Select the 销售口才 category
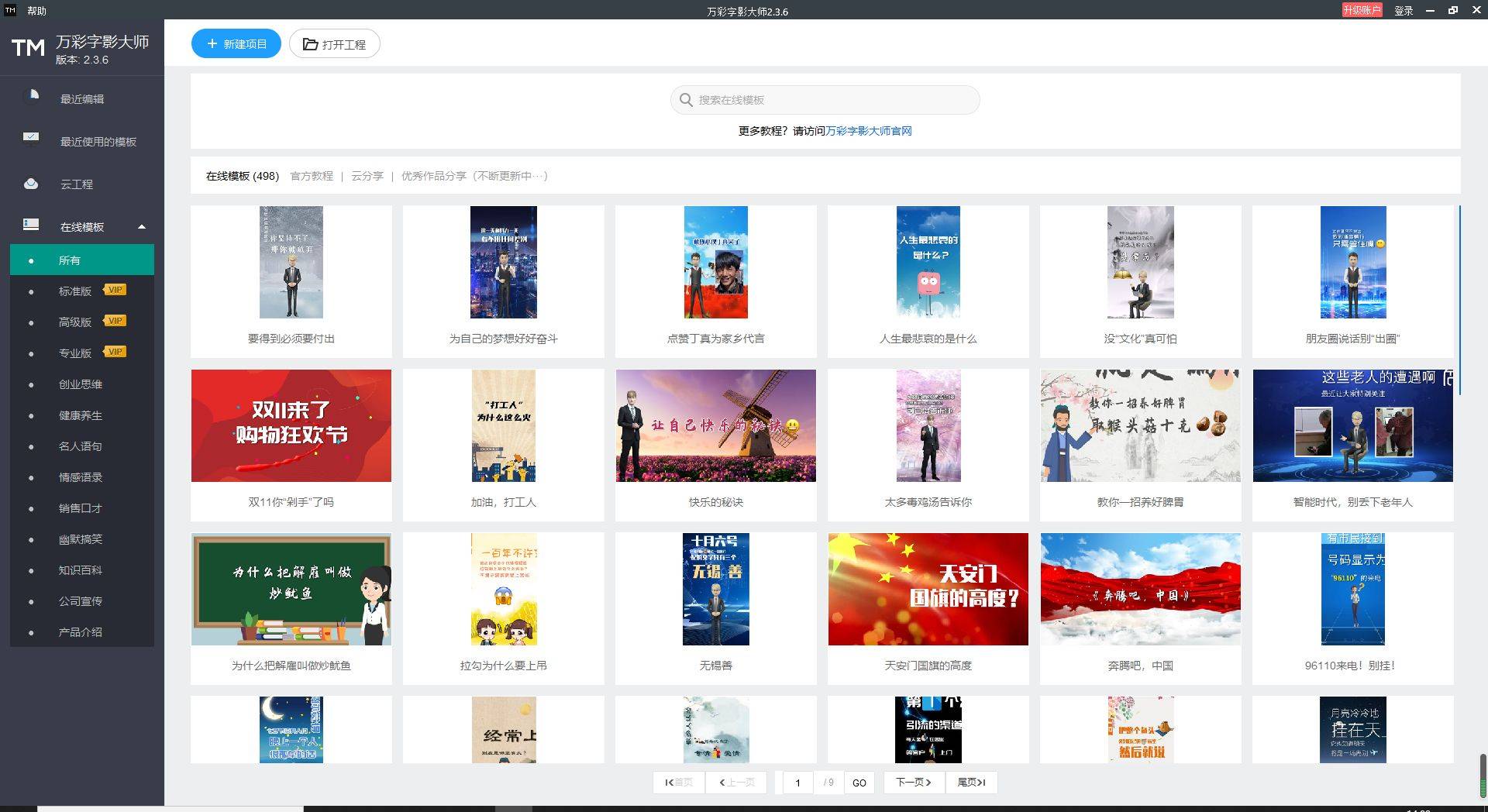1488x812 pixels. coord(81,508)
